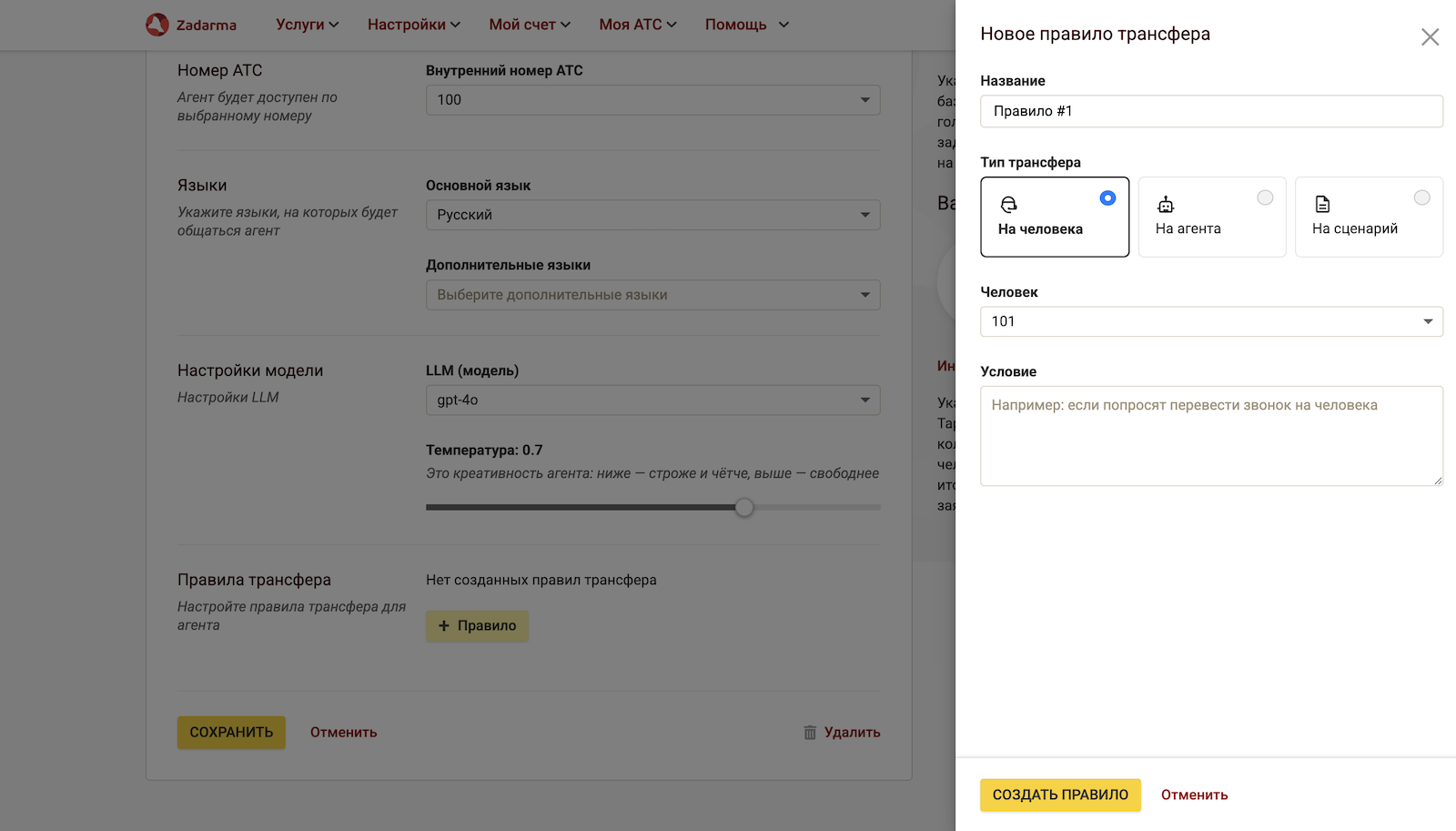The height and width of the screenshot is (831, 1456).
Task: Select the 'На агента' radio button
Action: pos(1265,198)
